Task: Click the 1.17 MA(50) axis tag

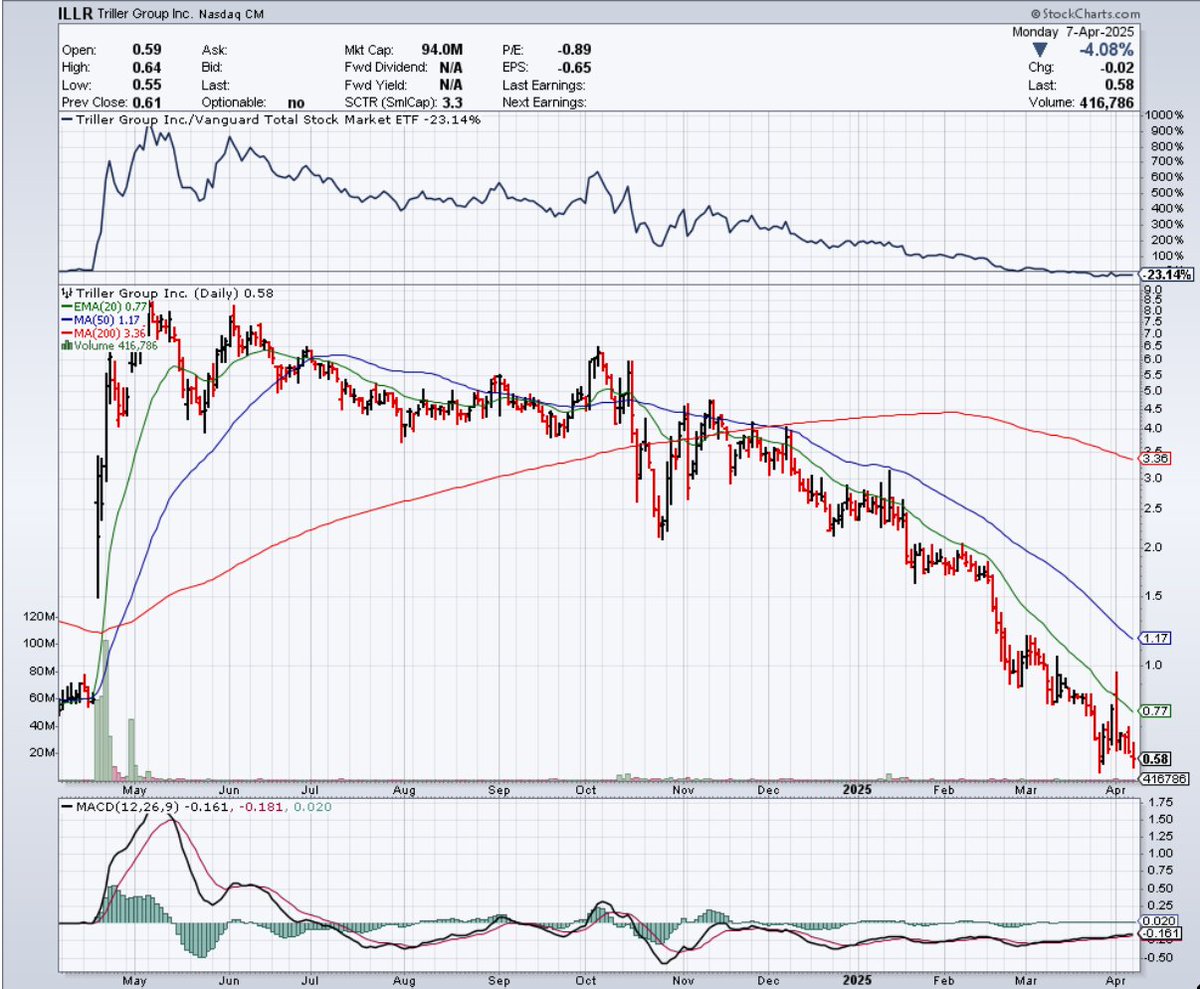Action: pyautogui.click(x=1157, y=637)
